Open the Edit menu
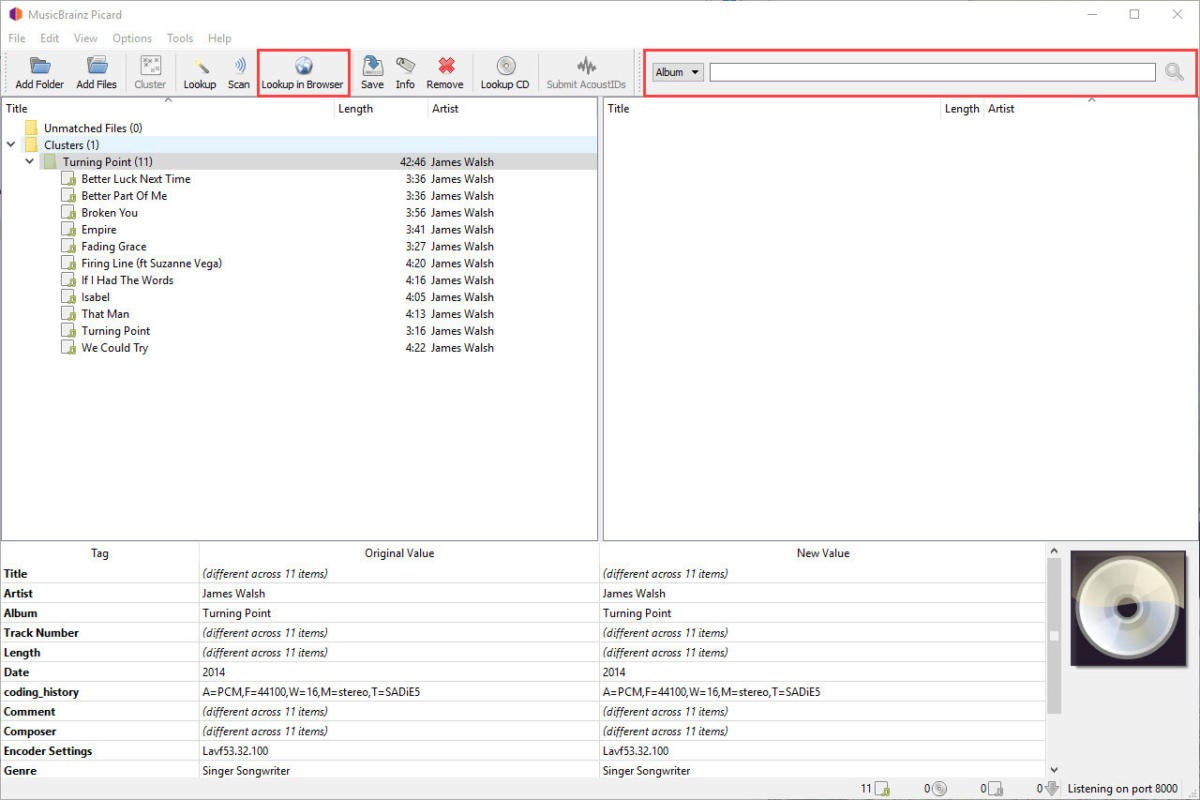The image size is (1200, 800). [x=50, y=38]
